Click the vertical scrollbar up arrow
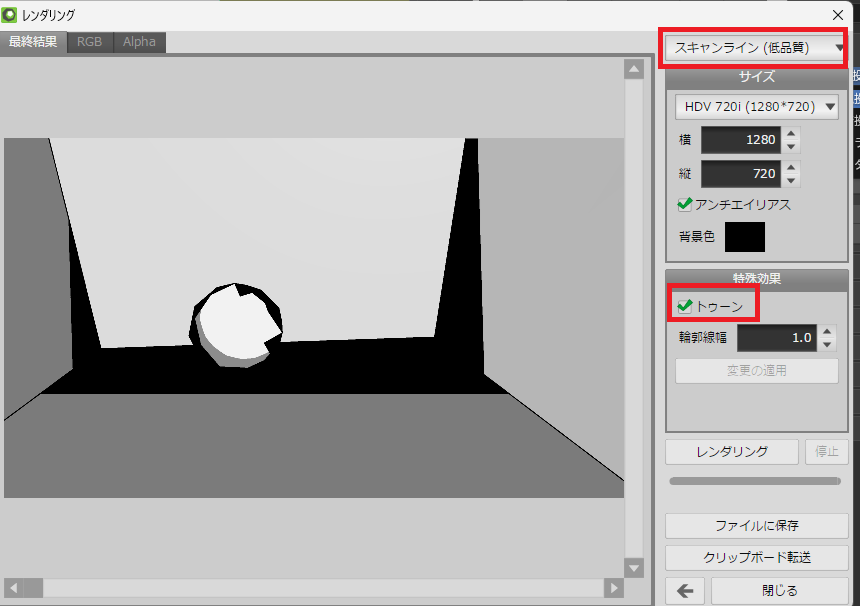860x606 pixels. [x=633, y=69]
